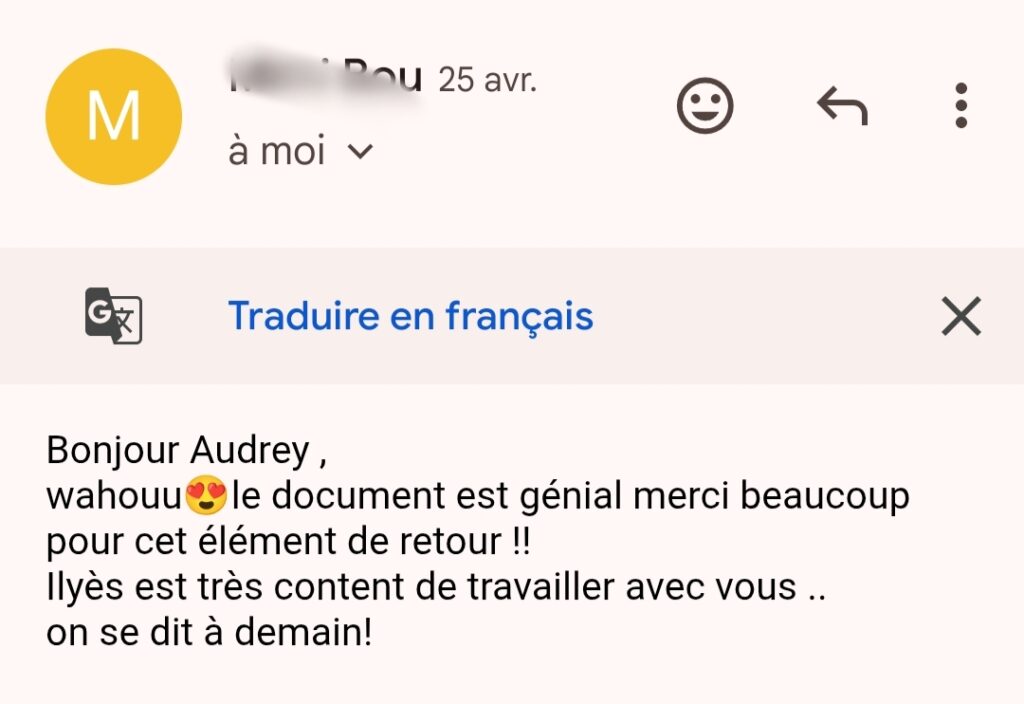Expand recipient details chevron beside à moi
Viewport: 1024px width, 704px height.
[x=360, y=152]
